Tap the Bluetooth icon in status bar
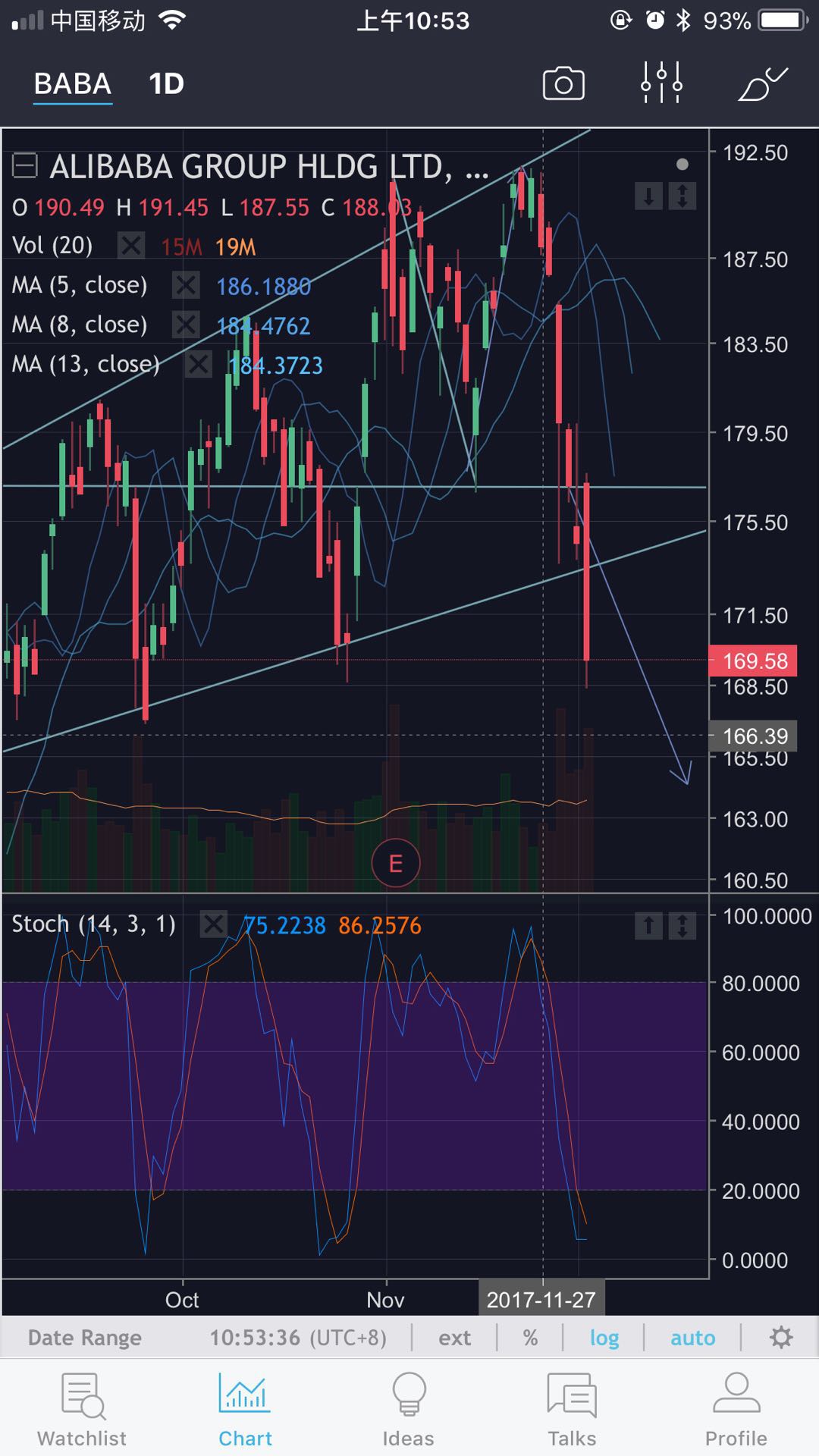 click(x=683, y=20)
